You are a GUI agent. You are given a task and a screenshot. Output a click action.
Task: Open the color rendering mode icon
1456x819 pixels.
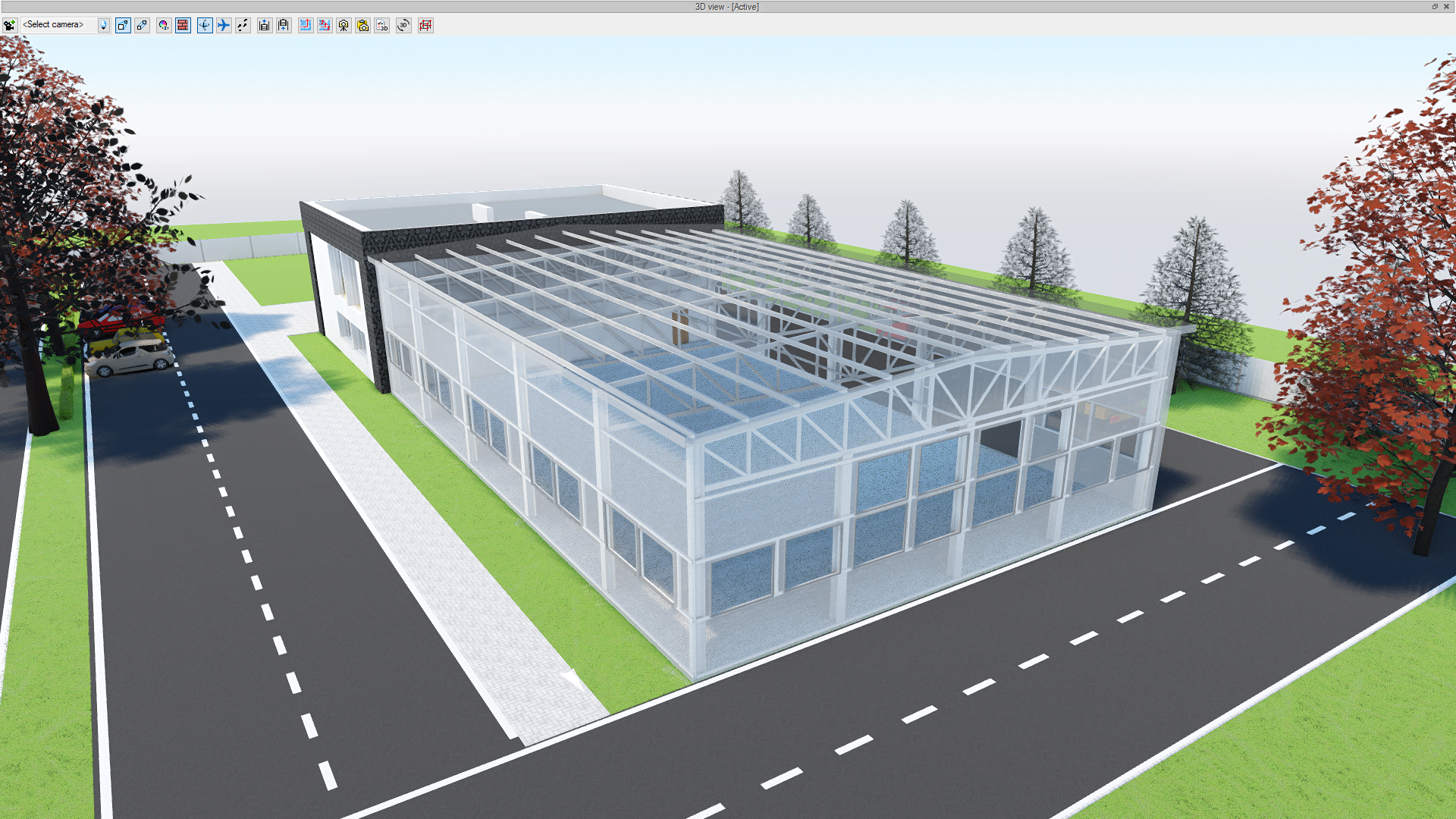click(163, 25)
